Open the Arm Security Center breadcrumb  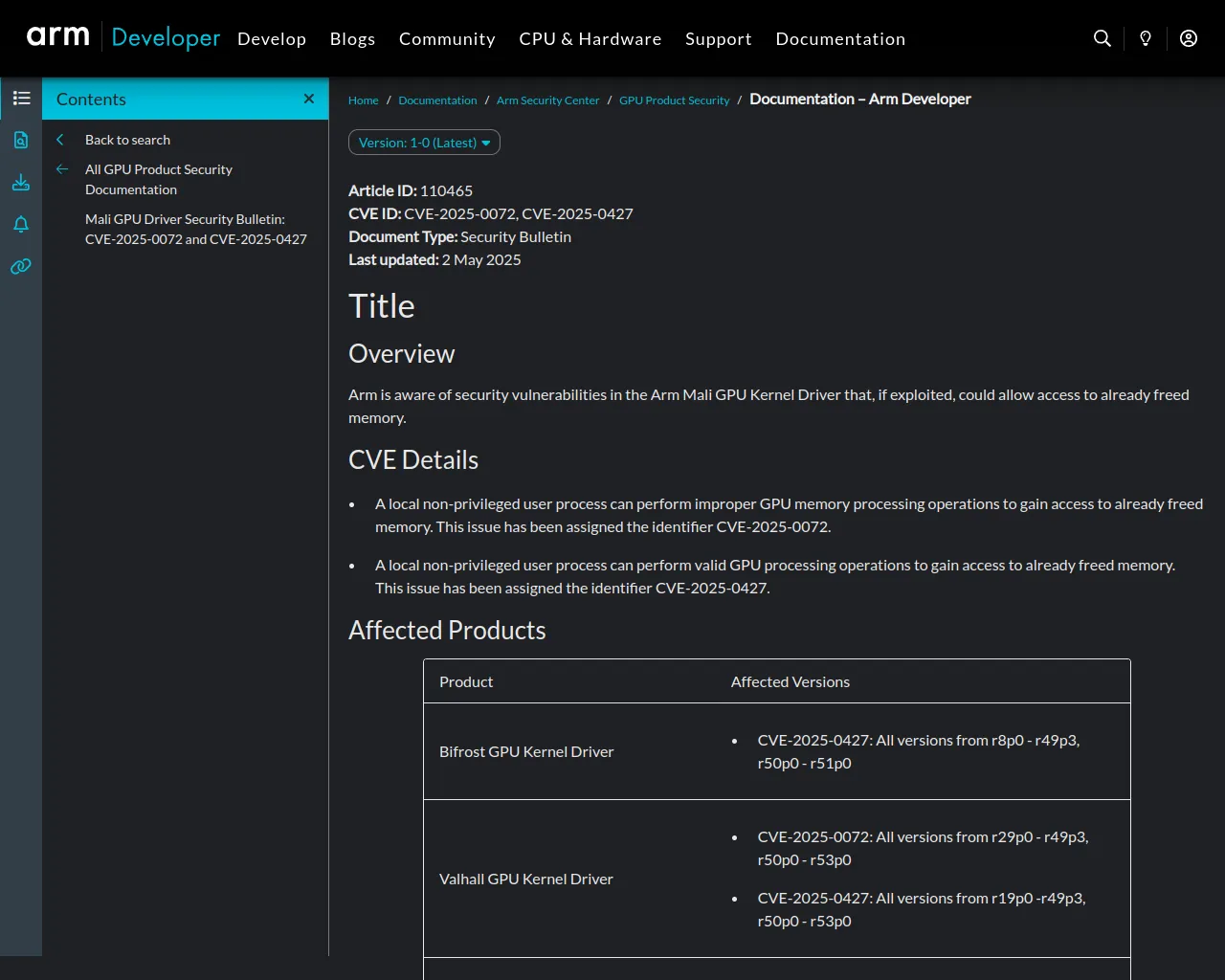tap(547, 100)
